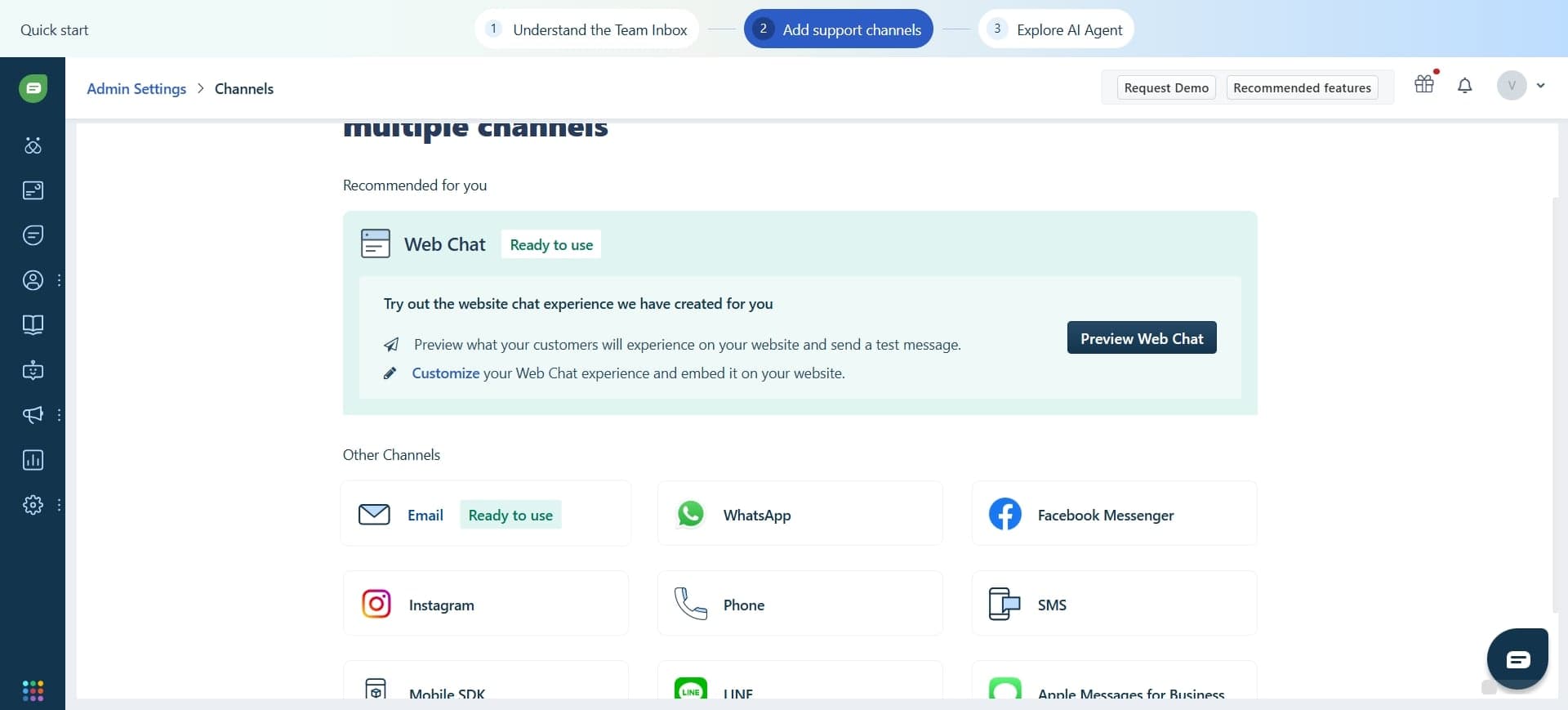Click the SMS device icon
The height and width of the screenshot is (710, 1568).
pos(1004,604)
